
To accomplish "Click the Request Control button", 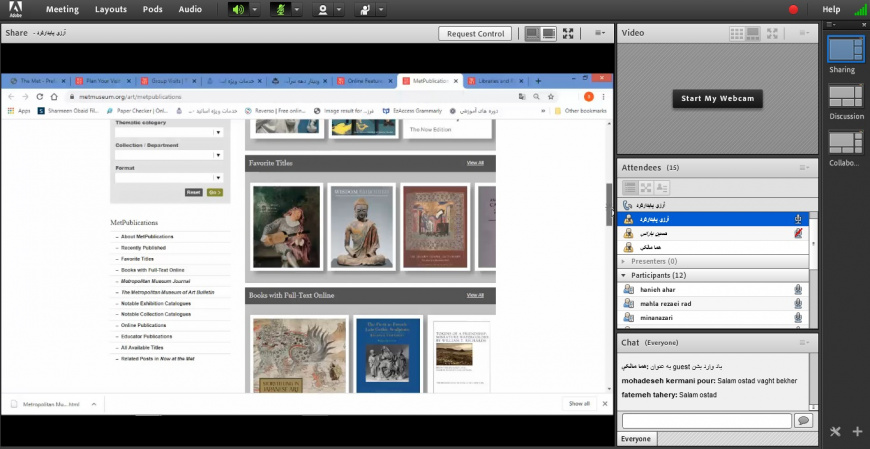I will (x=475, y=33).
